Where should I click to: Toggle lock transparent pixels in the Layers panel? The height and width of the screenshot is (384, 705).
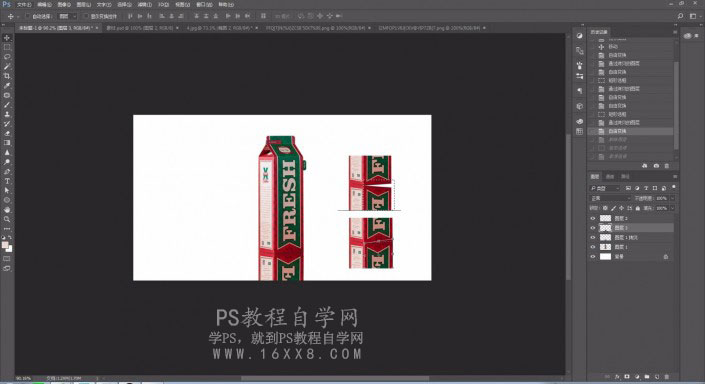coord(605,208)
